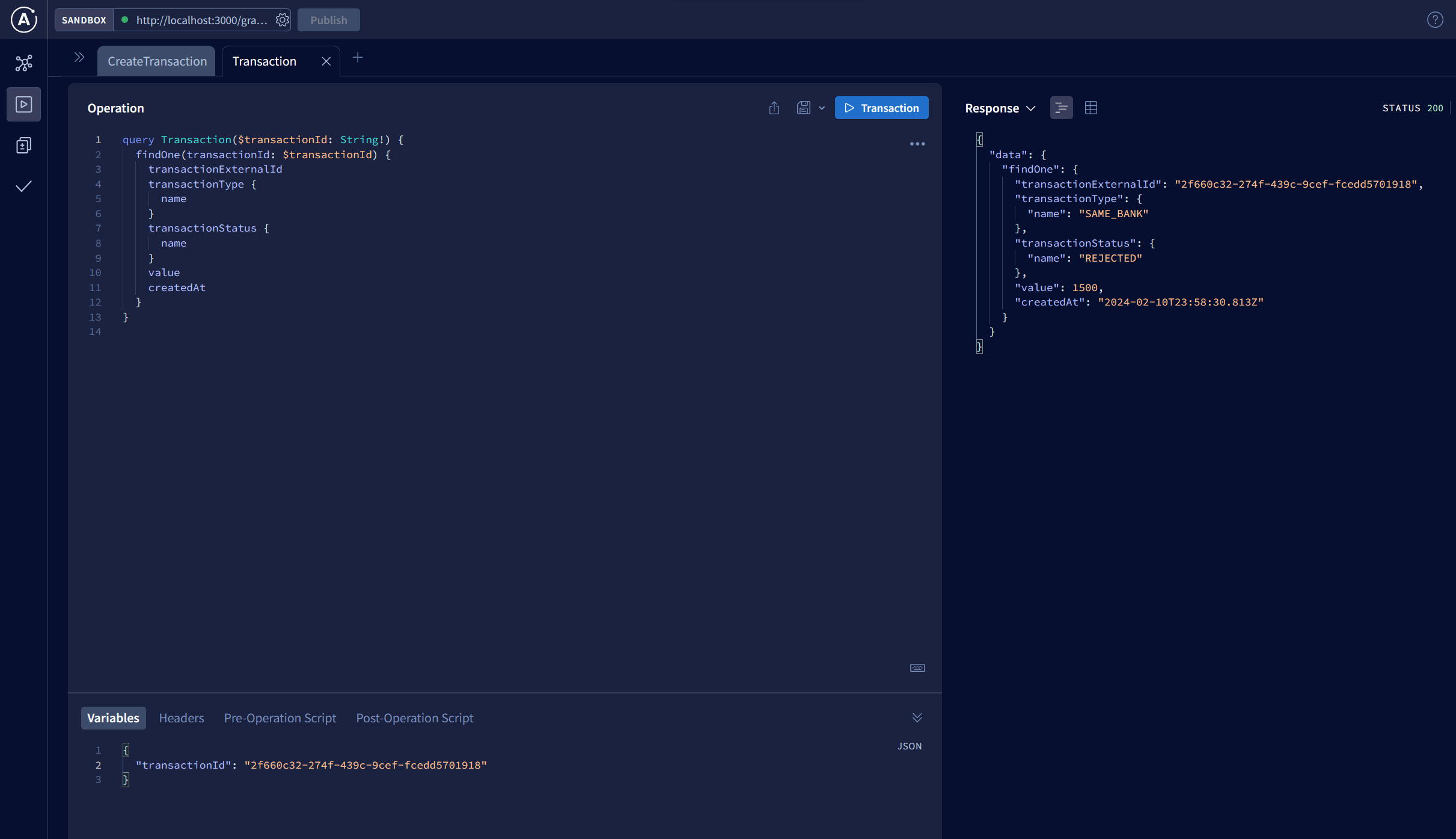Click the SANDBOX label

[x=84, y=20]
